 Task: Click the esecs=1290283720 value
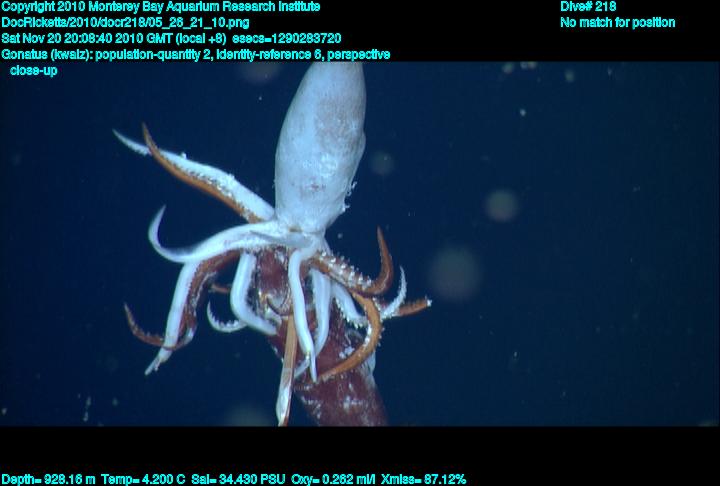pos(287,38)
